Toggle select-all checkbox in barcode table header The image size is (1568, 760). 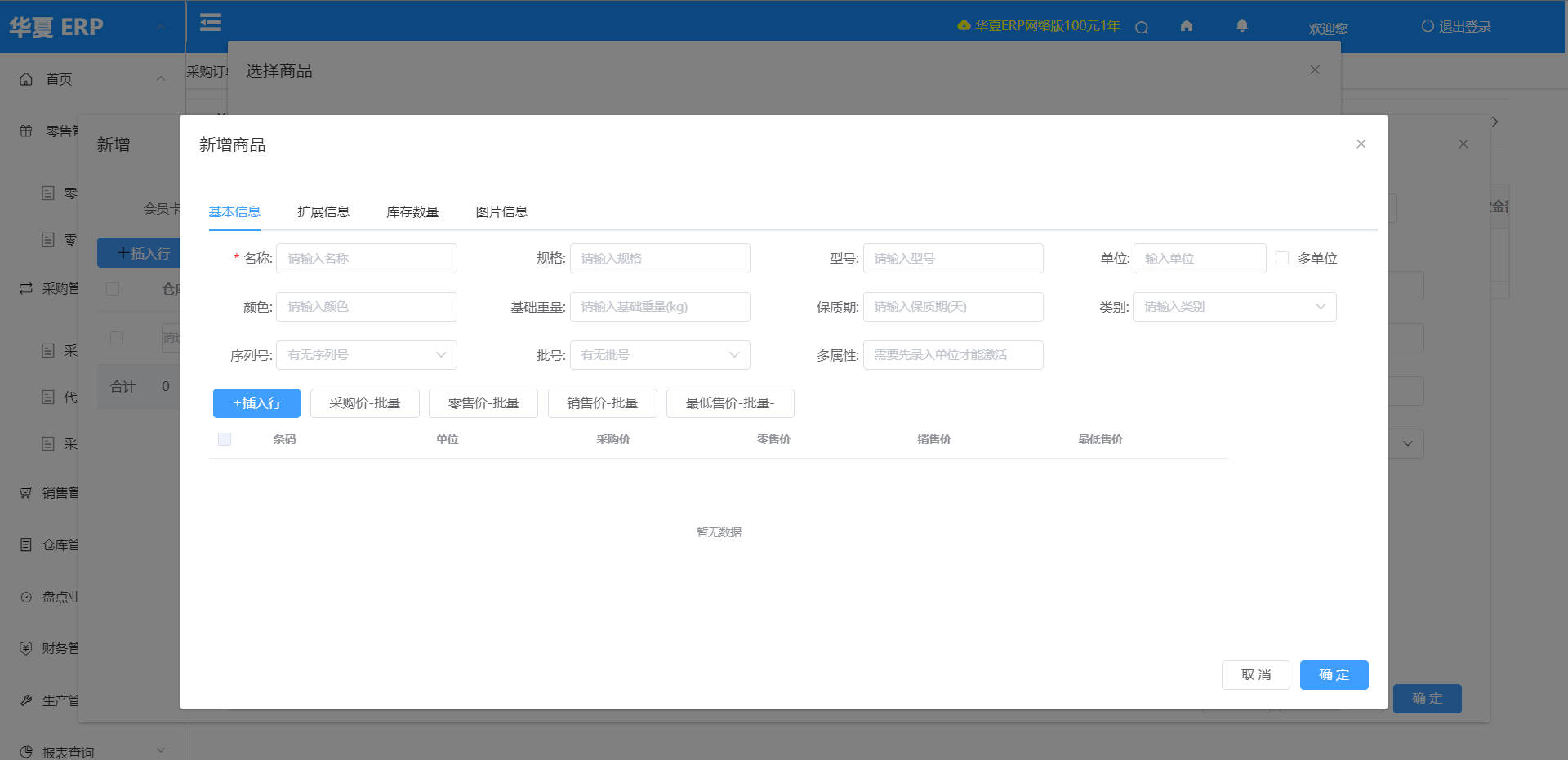coord(225,439)
